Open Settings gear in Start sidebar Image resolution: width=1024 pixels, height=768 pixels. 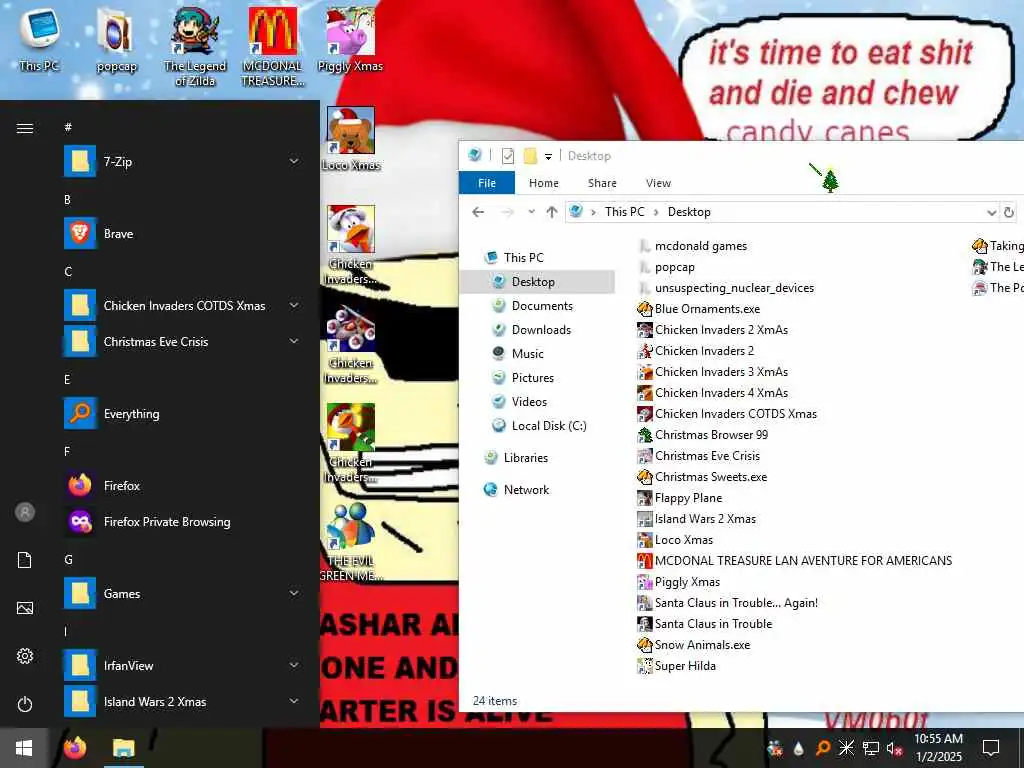25,656
